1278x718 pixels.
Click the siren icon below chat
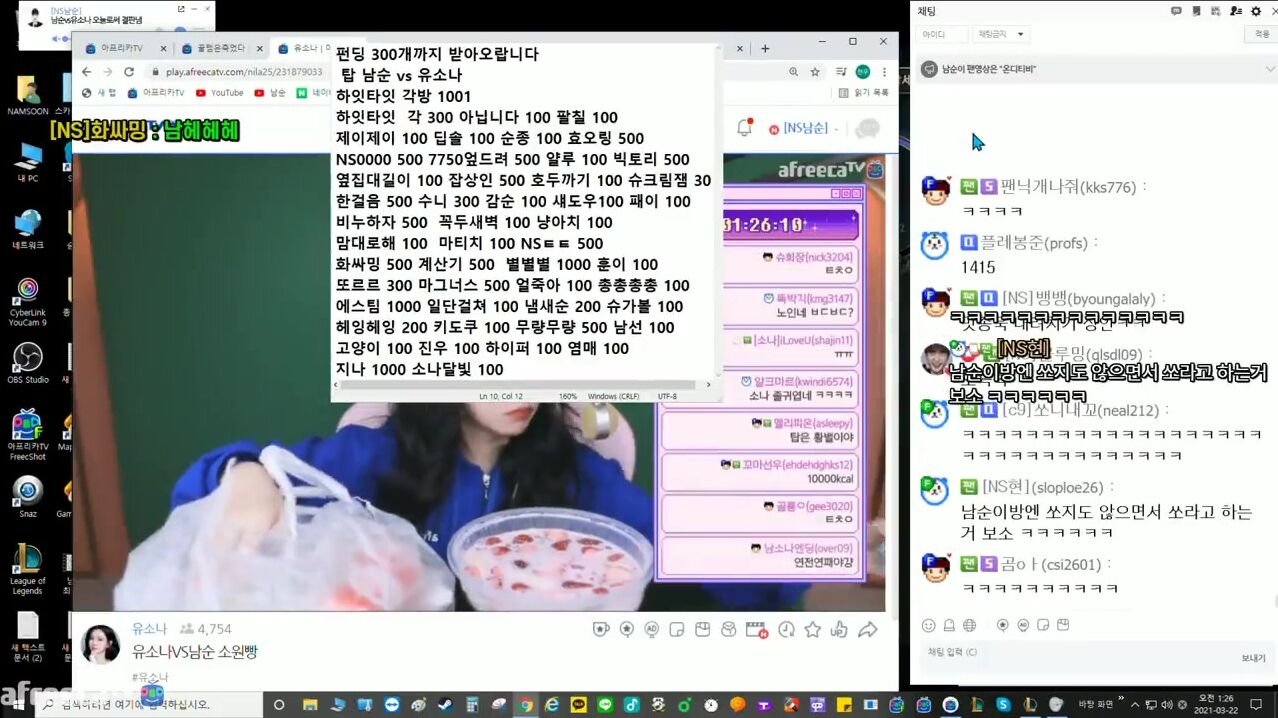click(949, 625)
